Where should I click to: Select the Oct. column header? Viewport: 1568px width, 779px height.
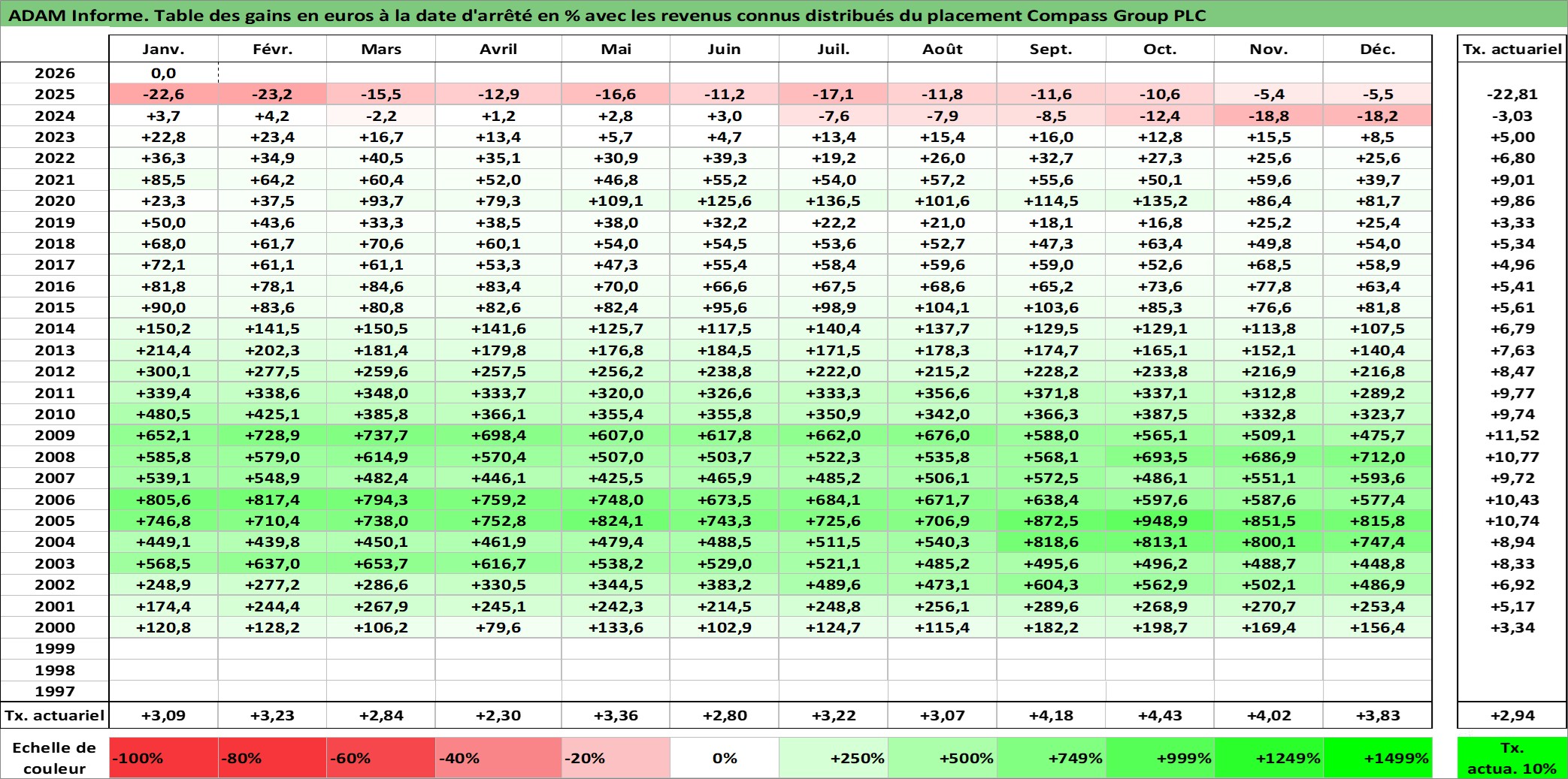pyautogui.click(x=1160, y=49)
